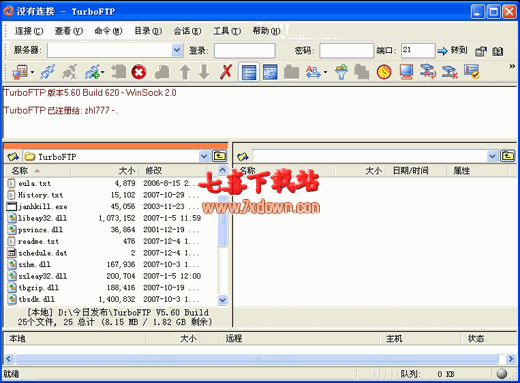Toggle the folder tree view icon

click(270, 72)
